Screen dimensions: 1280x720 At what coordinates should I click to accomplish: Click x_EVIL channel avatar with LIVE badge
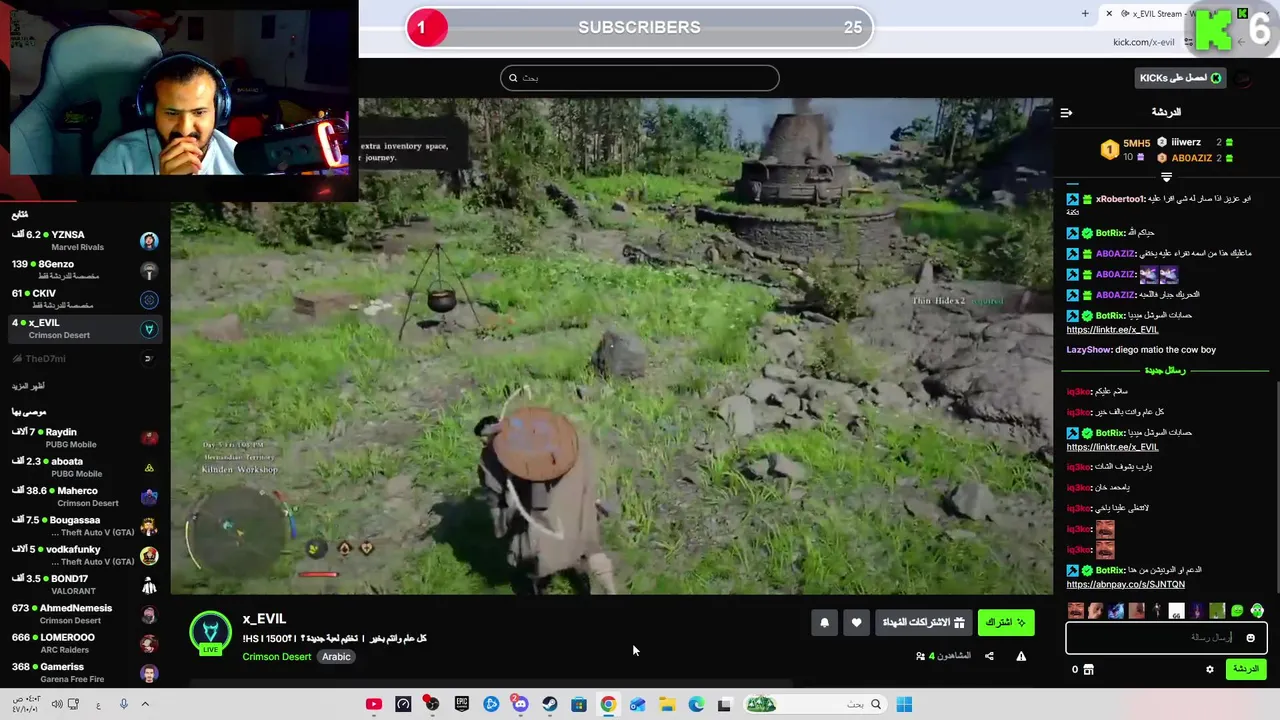click(210, 632)
